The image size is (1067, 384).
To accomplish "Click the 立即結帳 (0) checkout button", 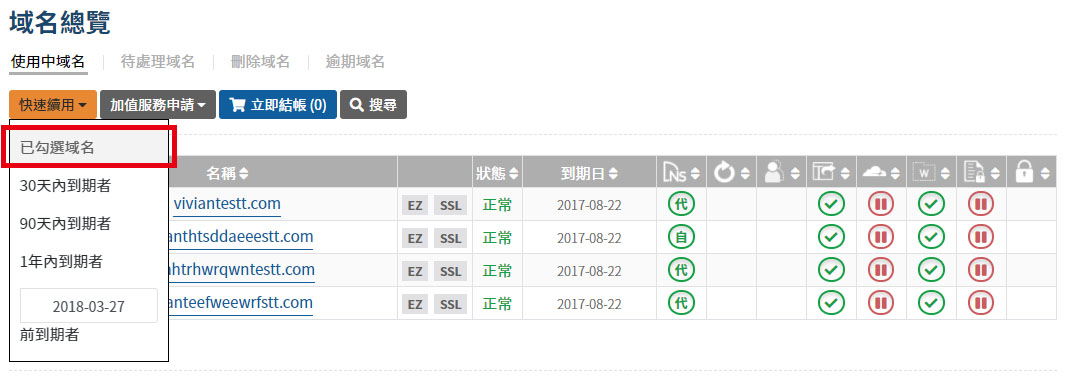I will [278, 105].
